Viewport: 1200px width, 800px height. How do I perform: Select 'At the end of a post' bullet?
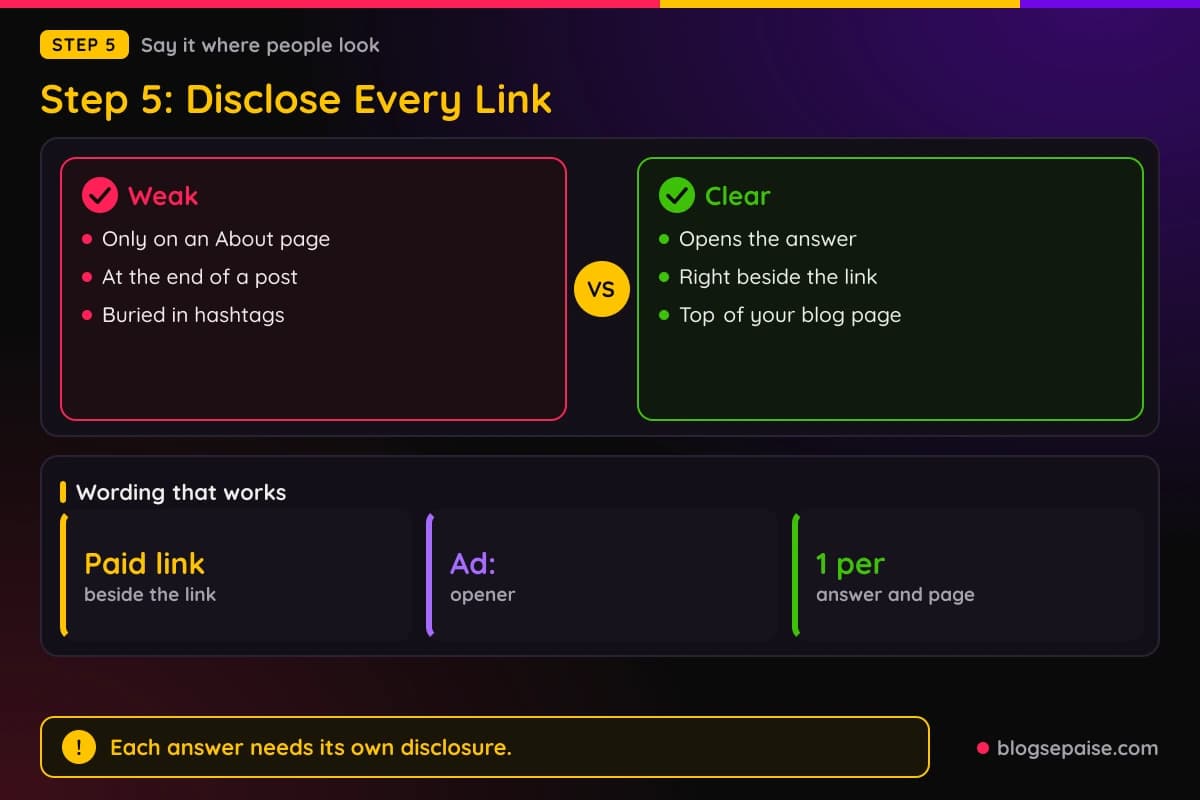pyautogui.click(x=200, y=277)
